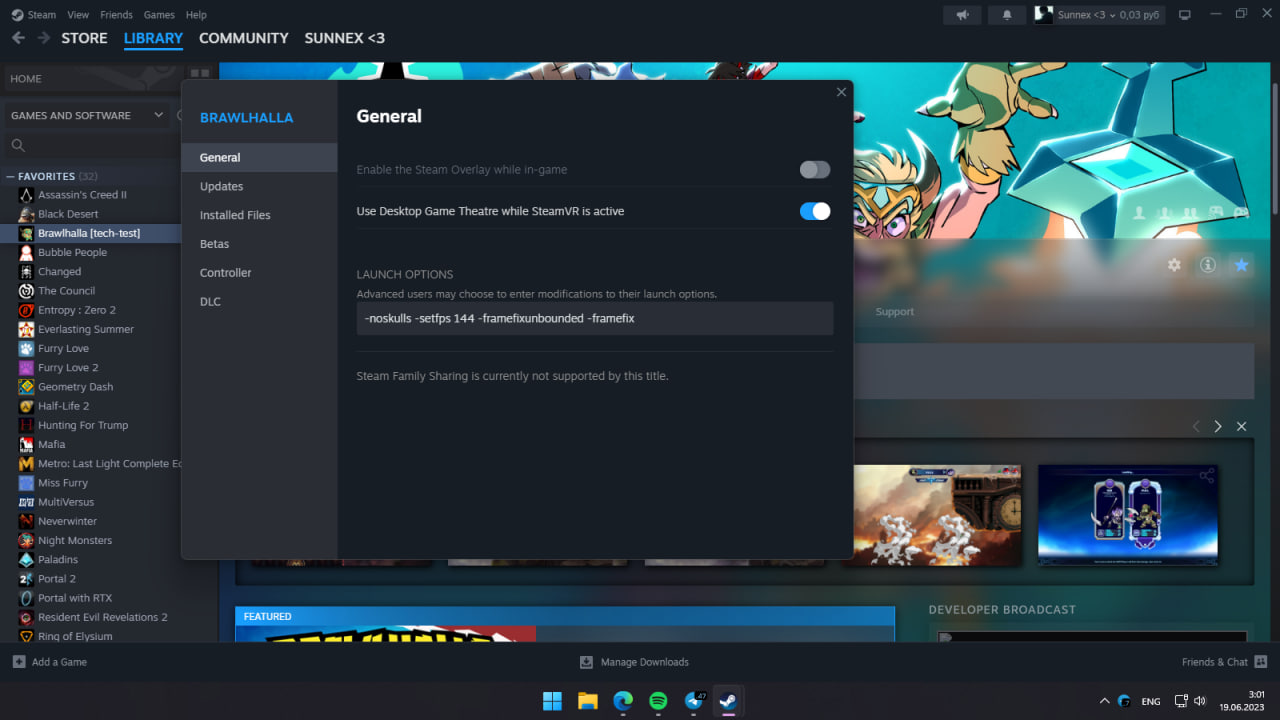The image size is (1280, 720).
Task: Open the SUNNEX <3 profile tab
Action: click(344, 38)
